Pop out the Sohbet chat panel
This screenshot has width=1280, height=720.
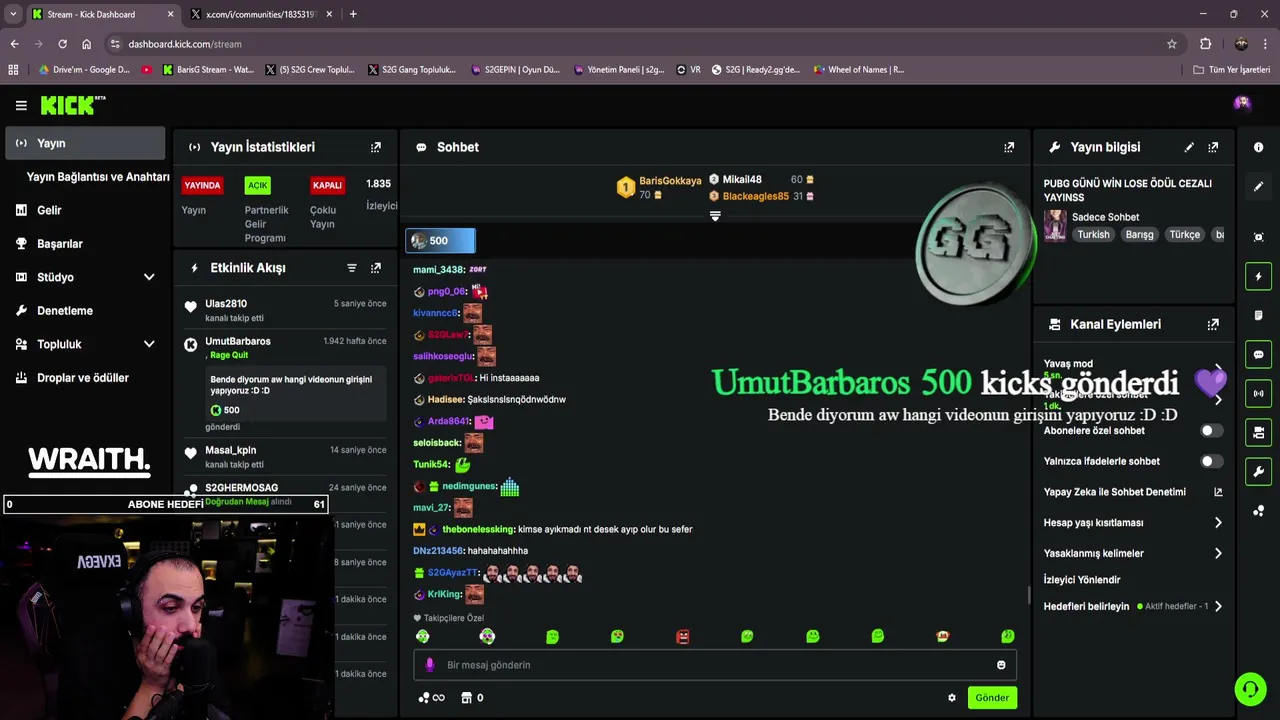point(1009,147)
